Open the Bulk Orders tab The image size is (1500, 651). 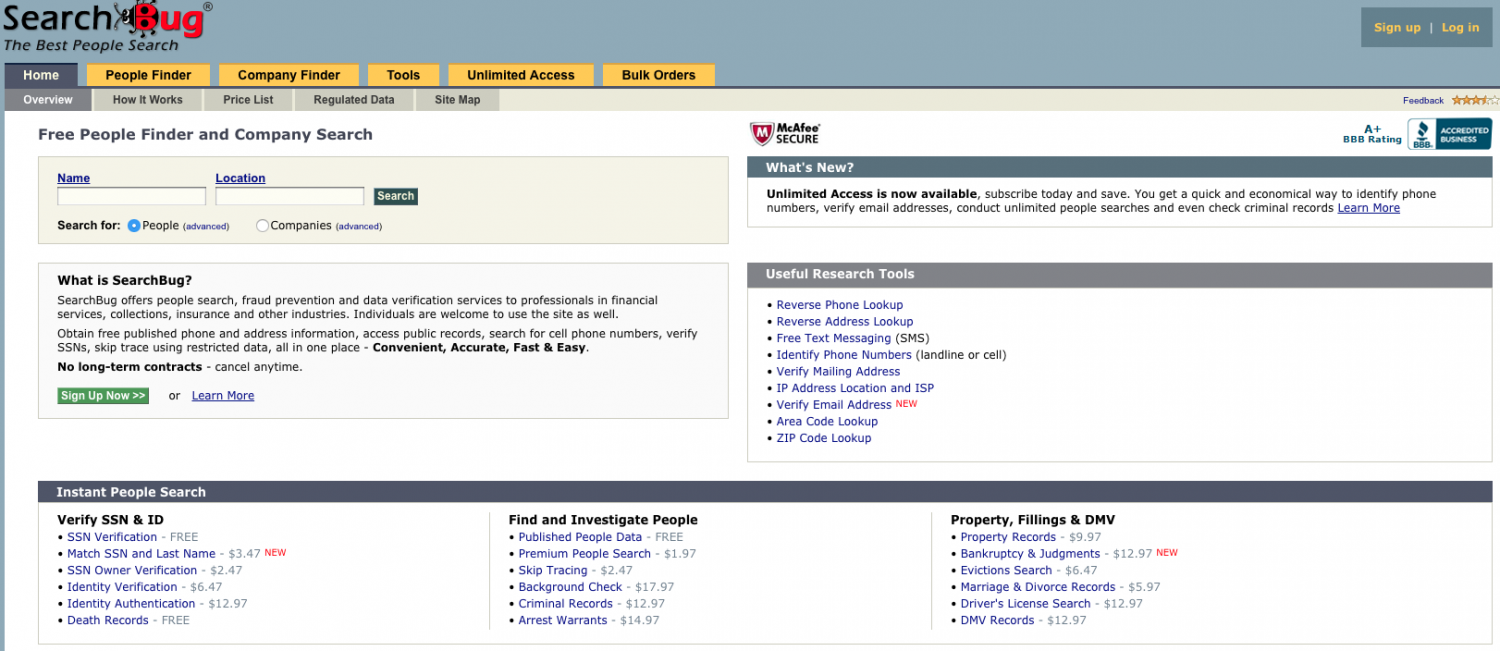[x=658, y=75]
